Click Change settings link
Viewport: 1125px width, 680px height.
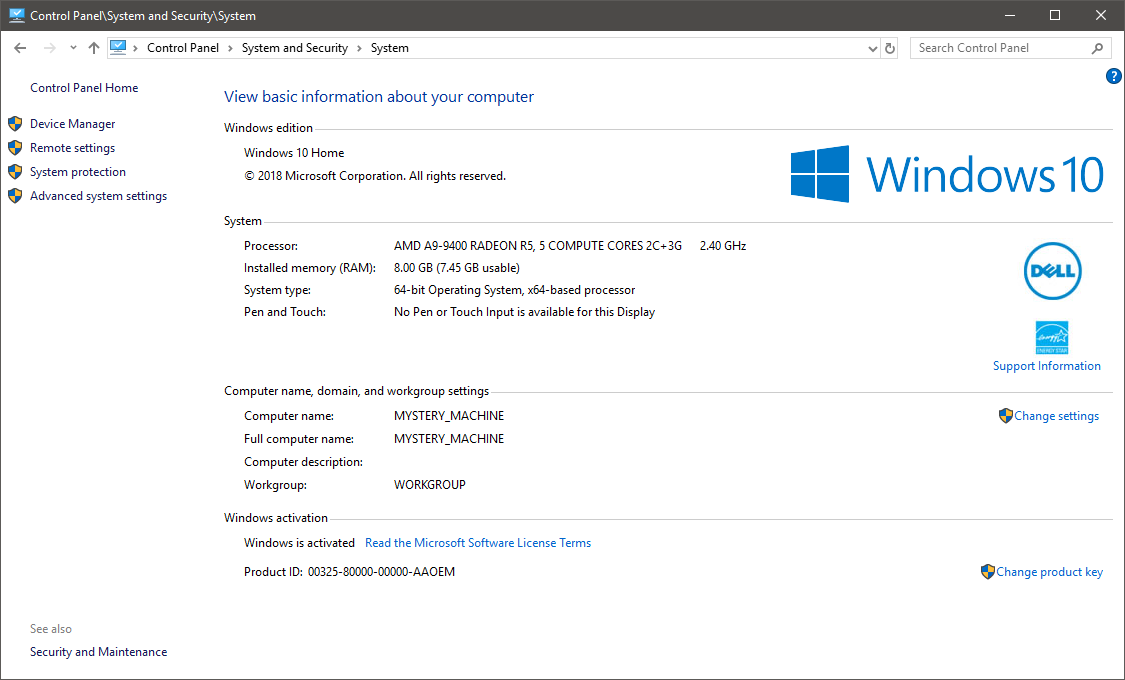click(1056, 416)
